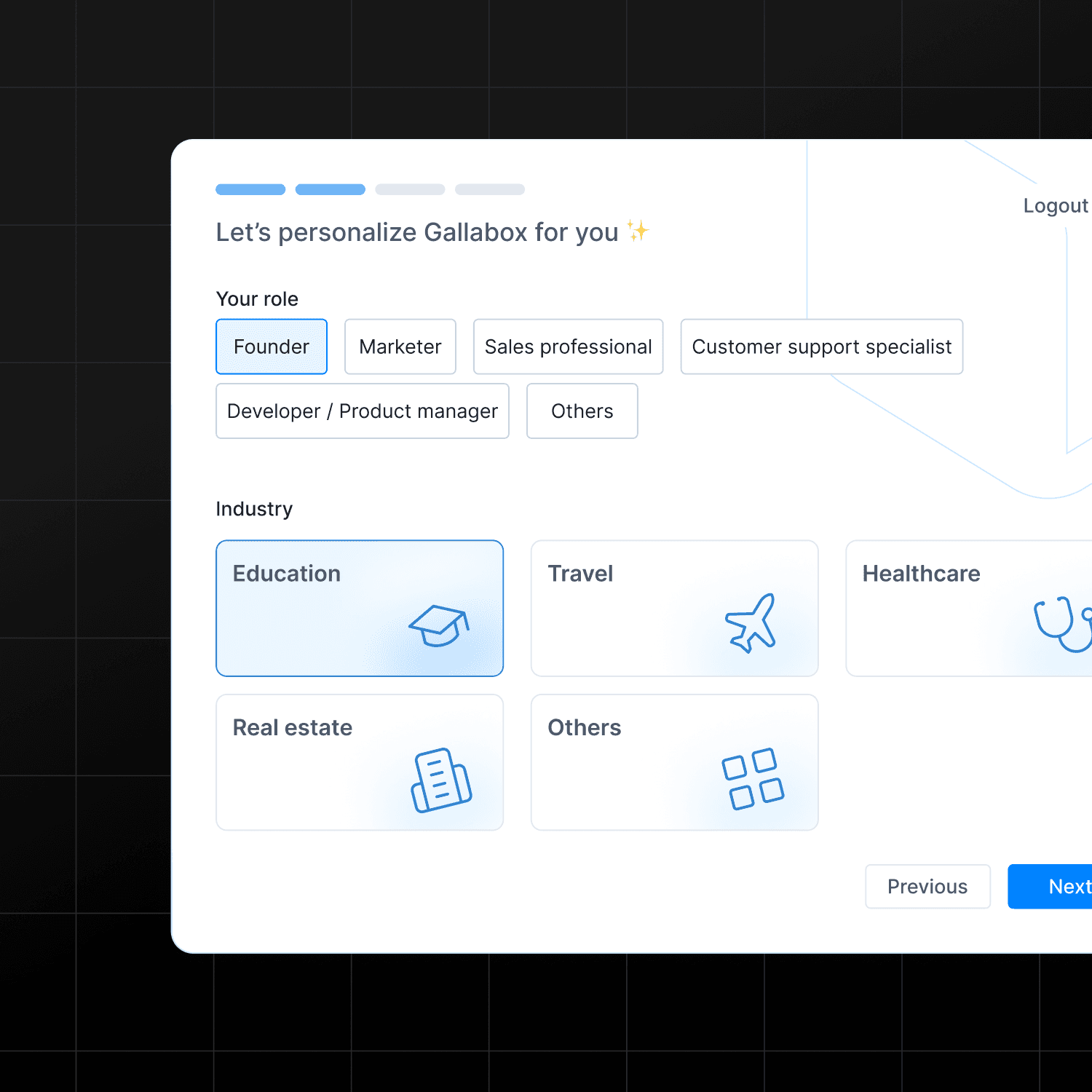Click the "Your role" label
1092x1092 pixels.
tap(257, 299)
